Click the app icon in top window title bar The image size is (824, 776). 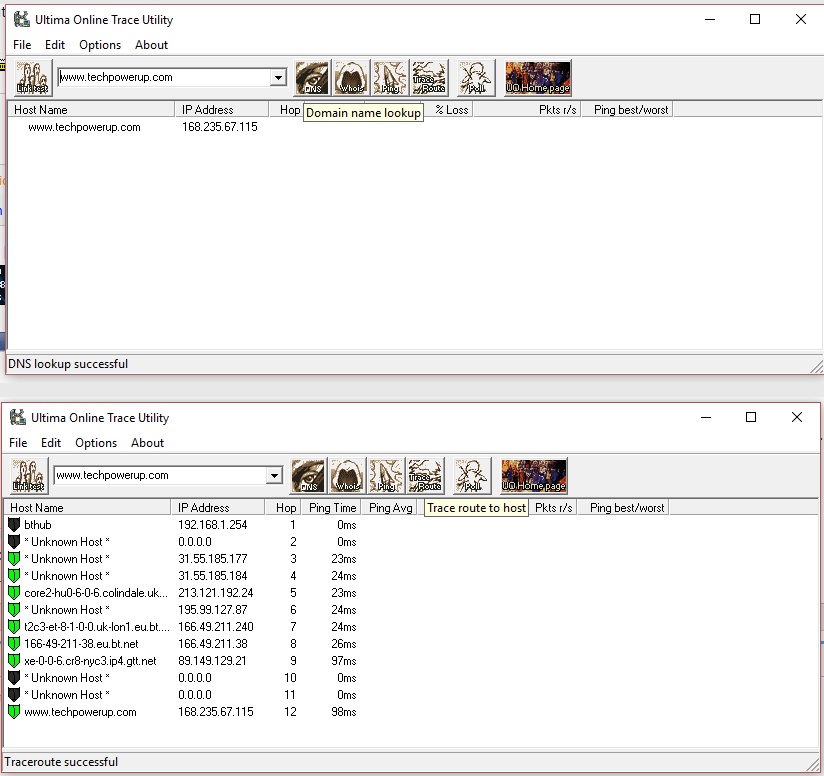pos(22,19)
